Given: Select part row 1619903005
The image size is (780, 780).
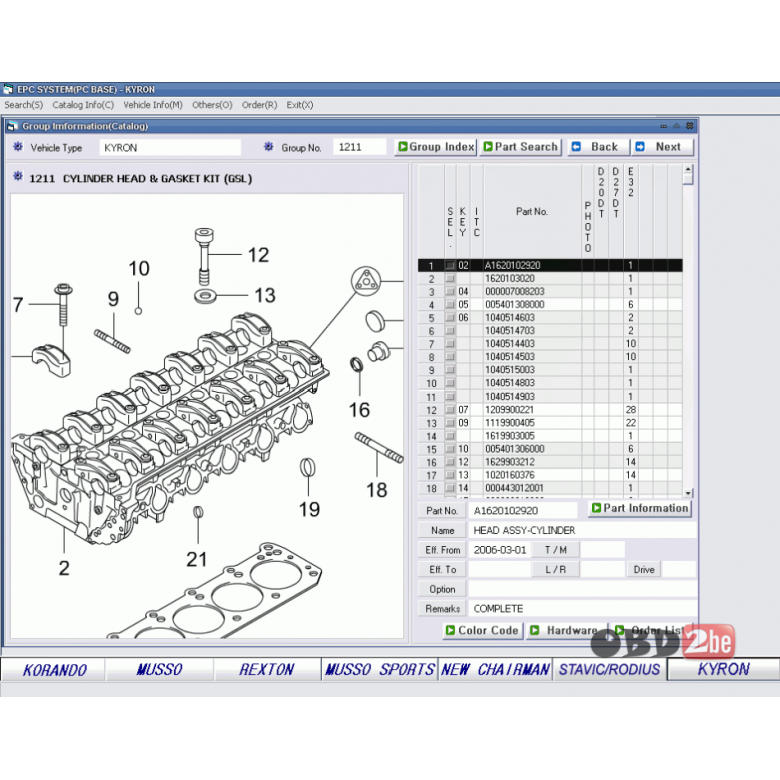Looking at the screenshot, I should (550, 436).
